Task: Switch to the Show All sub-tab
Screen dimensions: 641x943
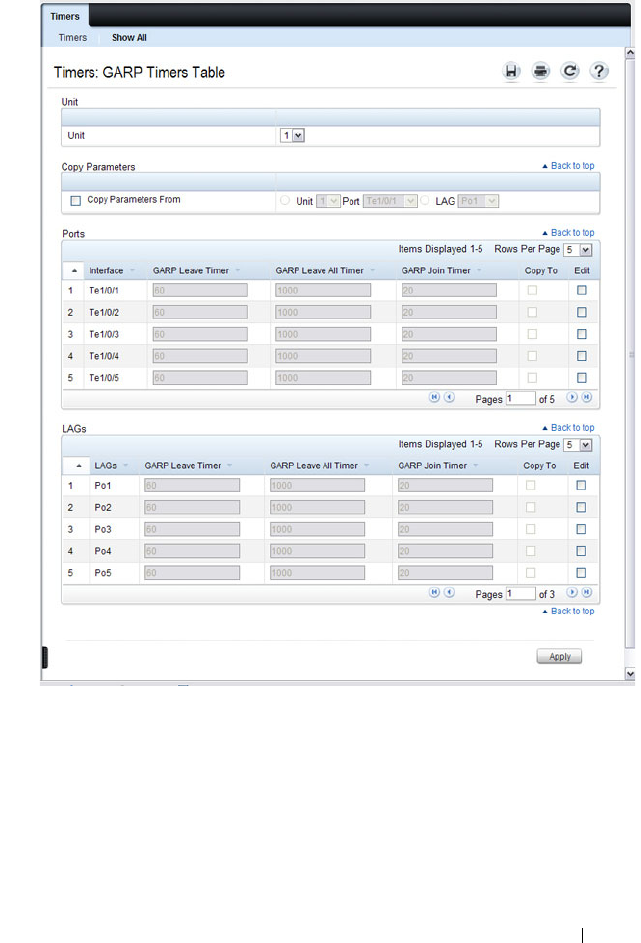Action: tap(129, 37)
